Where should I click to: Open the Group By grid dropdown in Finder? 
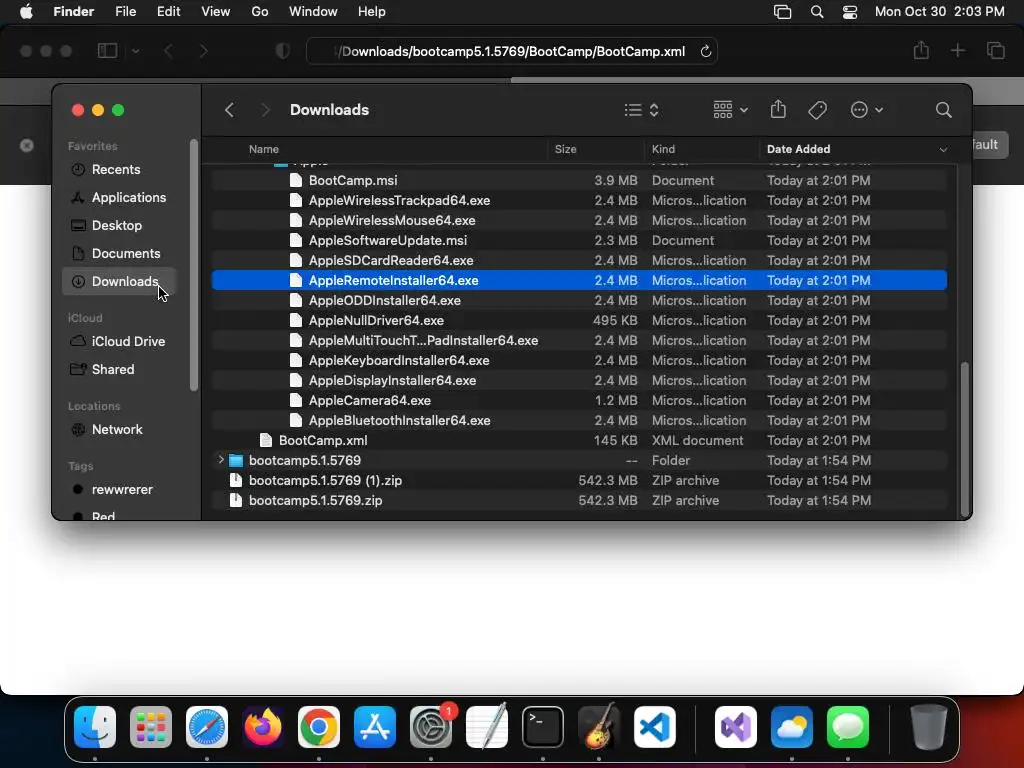730,110
